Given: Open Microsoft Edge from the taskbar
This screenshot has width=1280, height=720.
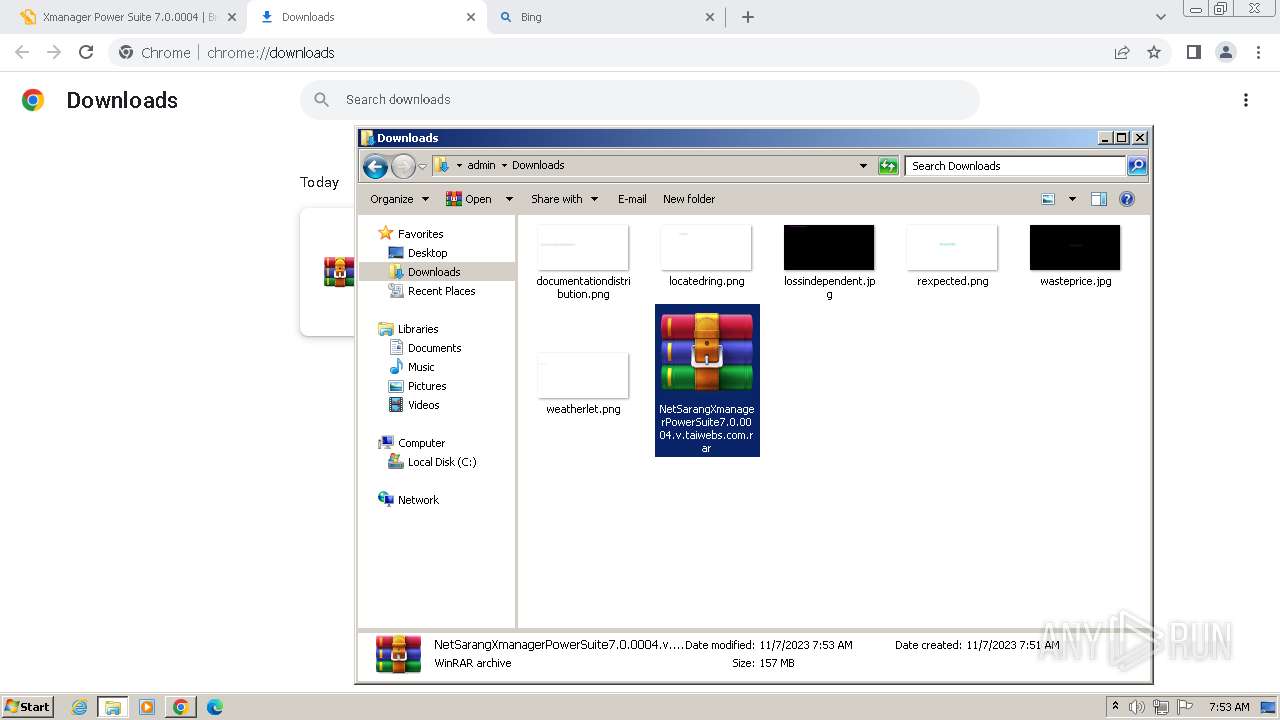Looking at the screenshot, I should pos(214,707).
